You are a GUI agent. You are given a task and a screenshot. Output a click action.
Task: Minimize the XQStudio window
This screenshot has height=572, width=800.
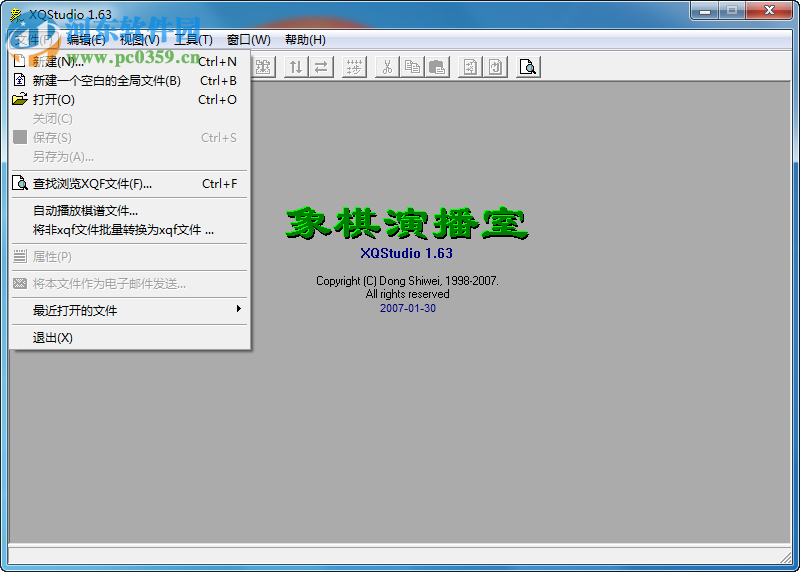pos(705,10)
